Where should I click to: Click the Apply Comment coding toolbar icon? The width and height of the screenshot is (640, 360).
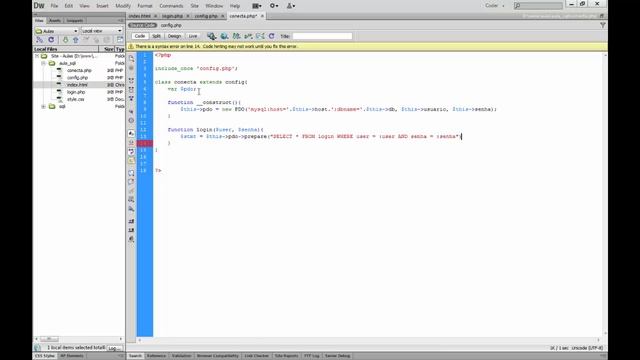pos(131,173)
